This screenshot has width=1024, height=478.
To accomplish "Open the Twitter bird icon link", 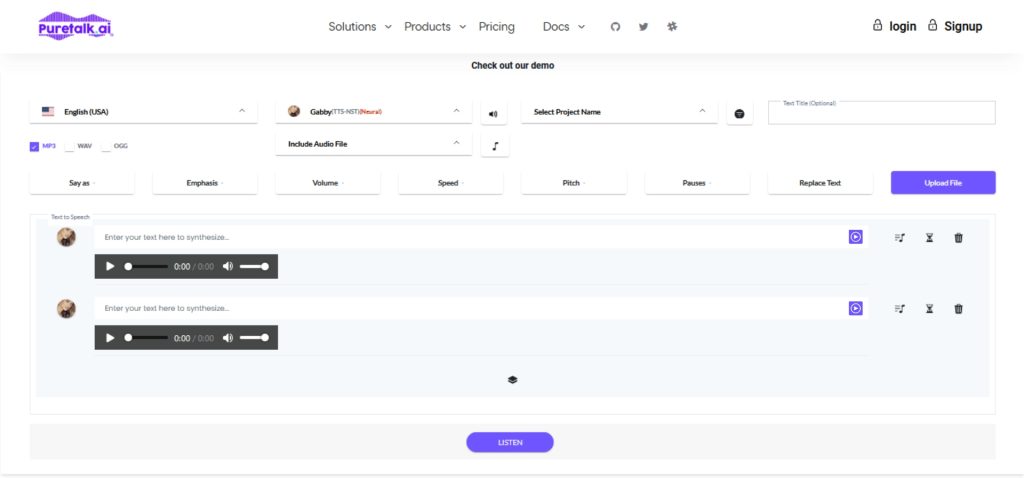I will tap(643, 27).
